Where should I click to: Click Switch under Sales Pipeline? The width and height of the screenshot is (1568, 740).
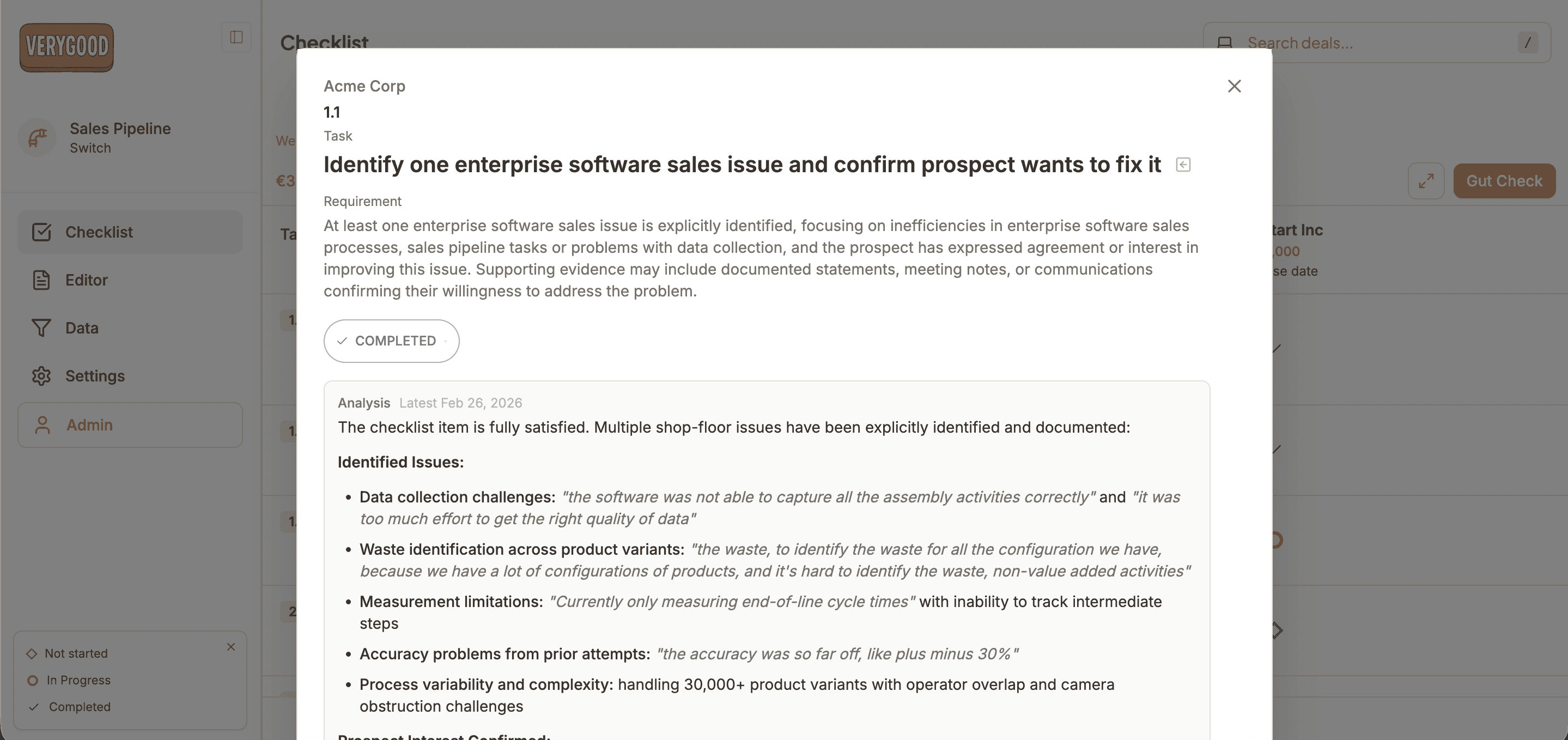(x=90, y=148)
